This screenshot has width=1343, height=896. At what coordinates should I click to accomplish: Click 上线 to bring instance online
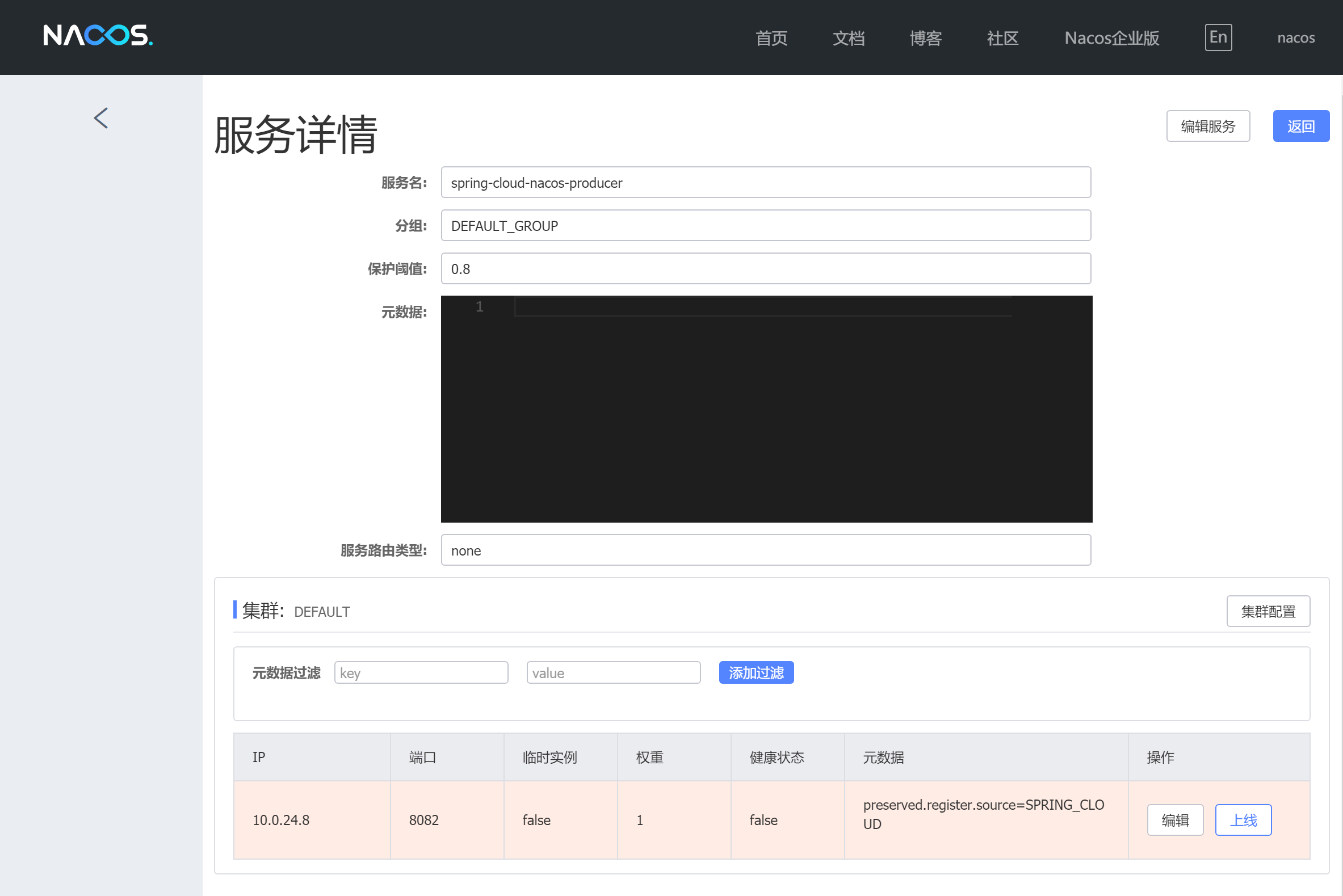click(1243, 819)
